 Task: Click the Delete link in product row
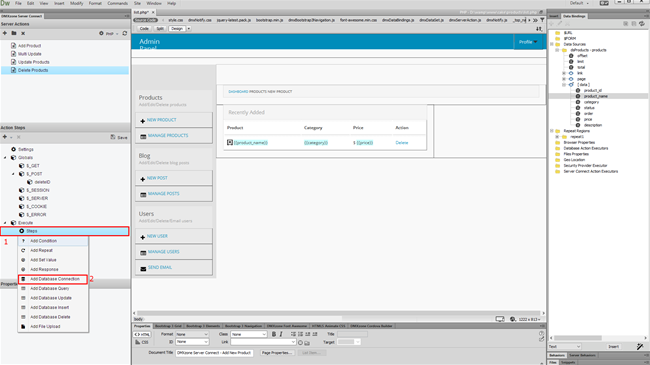402,143
